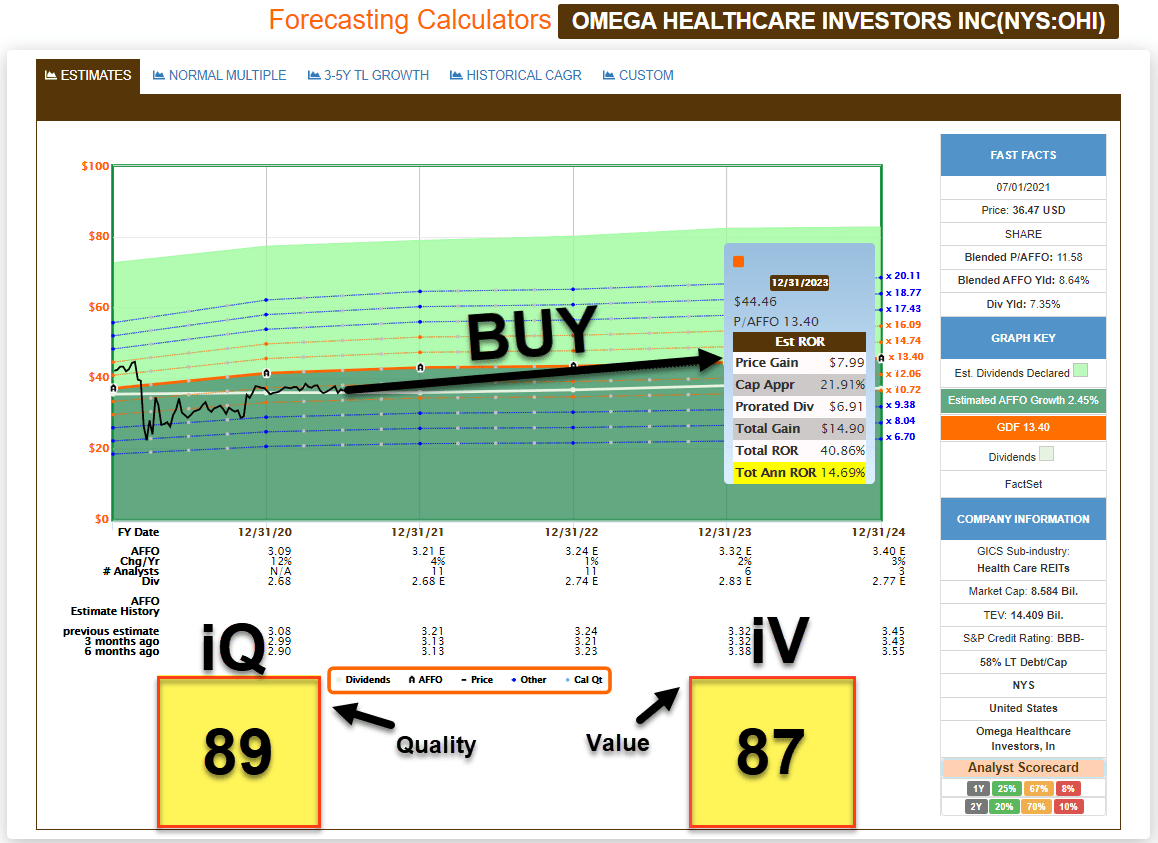Click the Price Gain $7.99 row
This screenshot has width=1158, height=843.
pos(799,363)
